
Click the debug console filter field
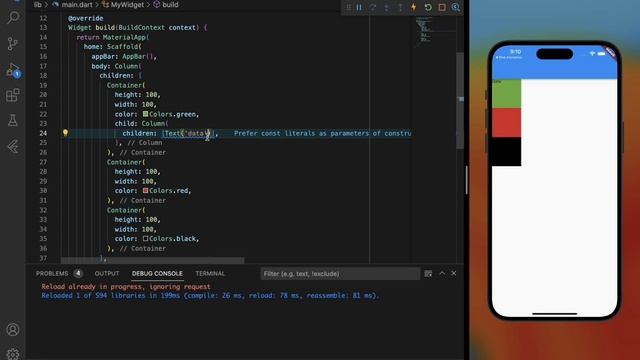(x=340, y=273)
